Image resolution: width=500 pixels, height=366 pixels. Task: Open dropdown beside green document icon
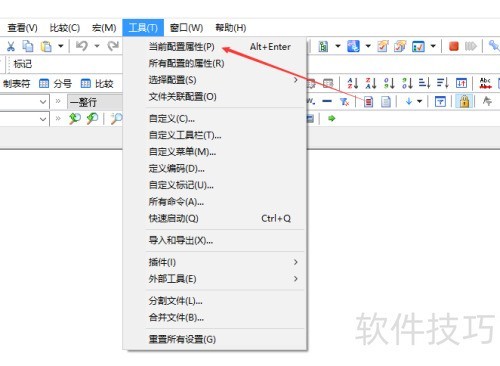338,46
